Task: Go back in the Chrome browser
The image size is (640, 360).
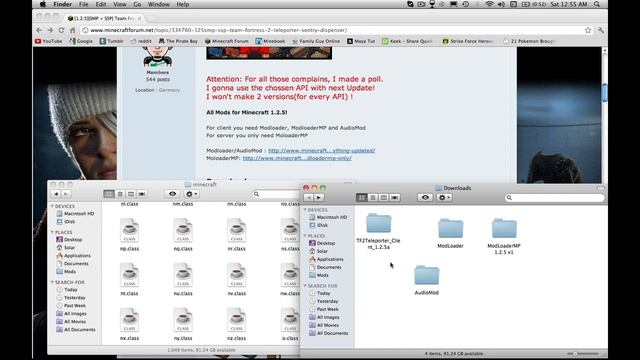Action: click(39, 30)
